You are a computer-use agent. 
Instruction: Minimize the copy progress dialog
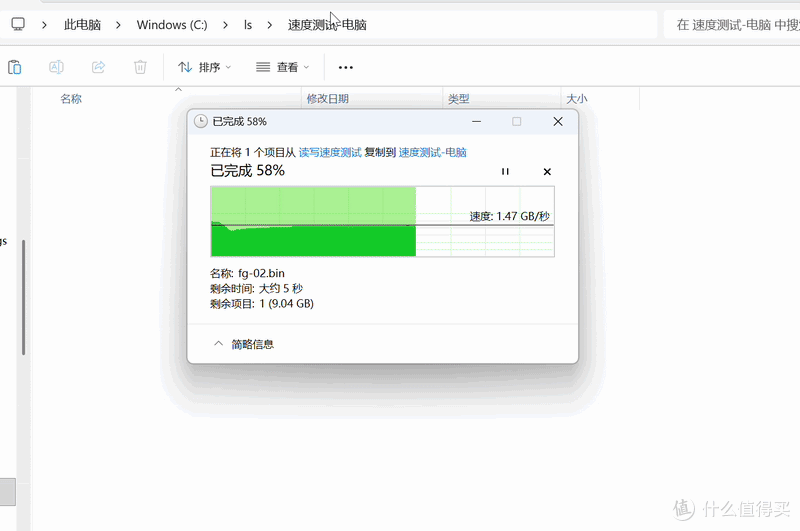coord(477,121)
